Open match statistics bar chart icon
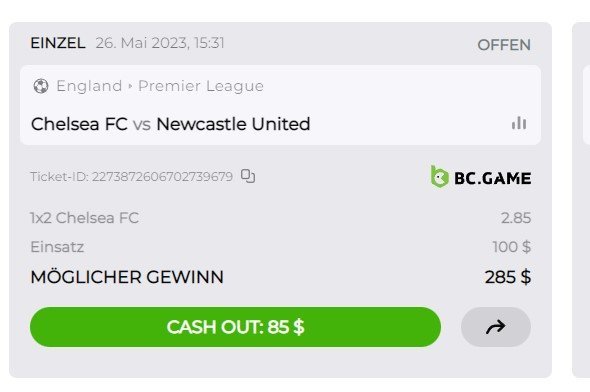This screenshot has height=392, width=590. [x=519, y=123]
